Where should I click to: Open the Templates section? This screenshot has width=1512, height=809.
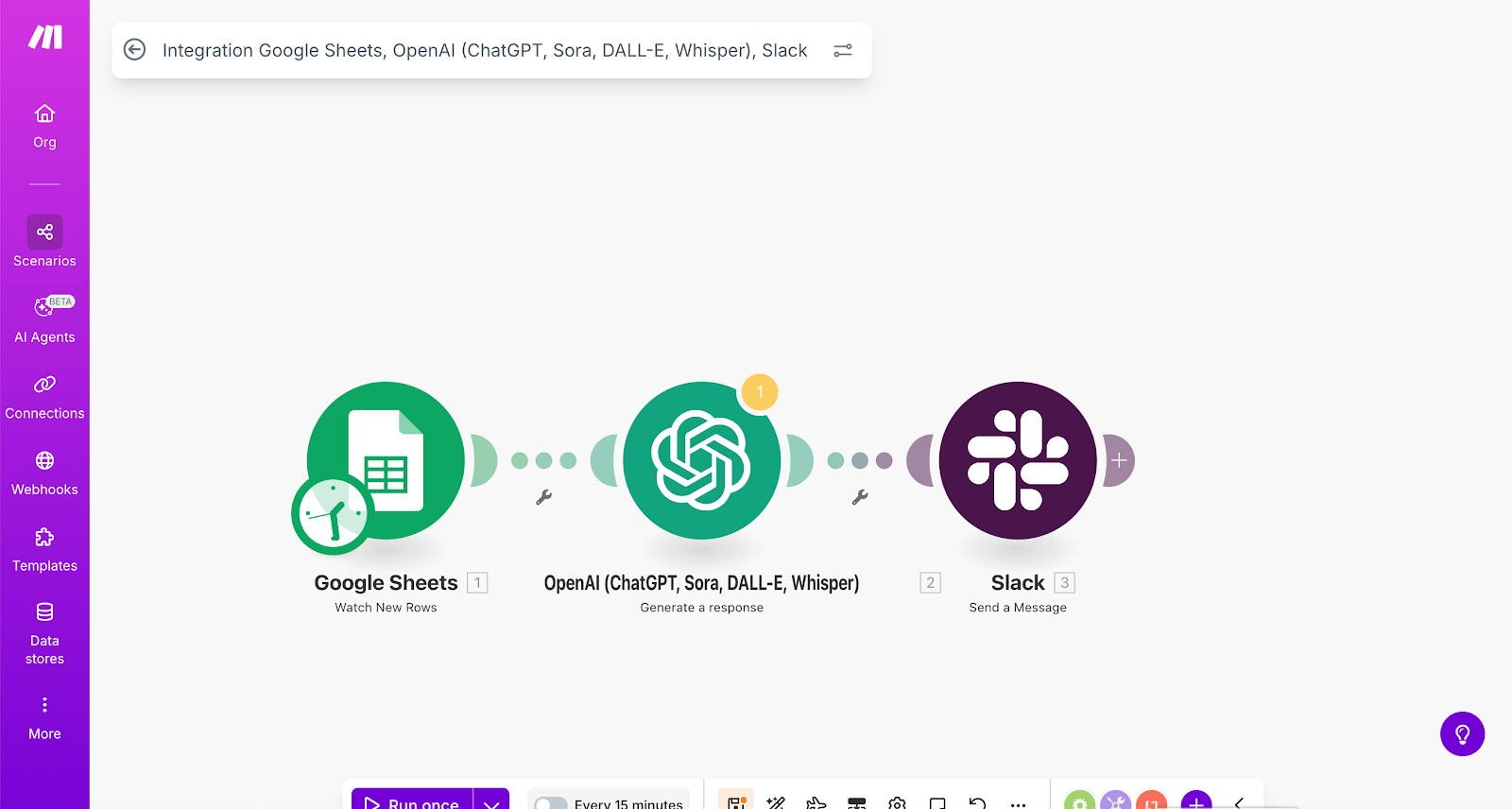(x=44, y=550)
